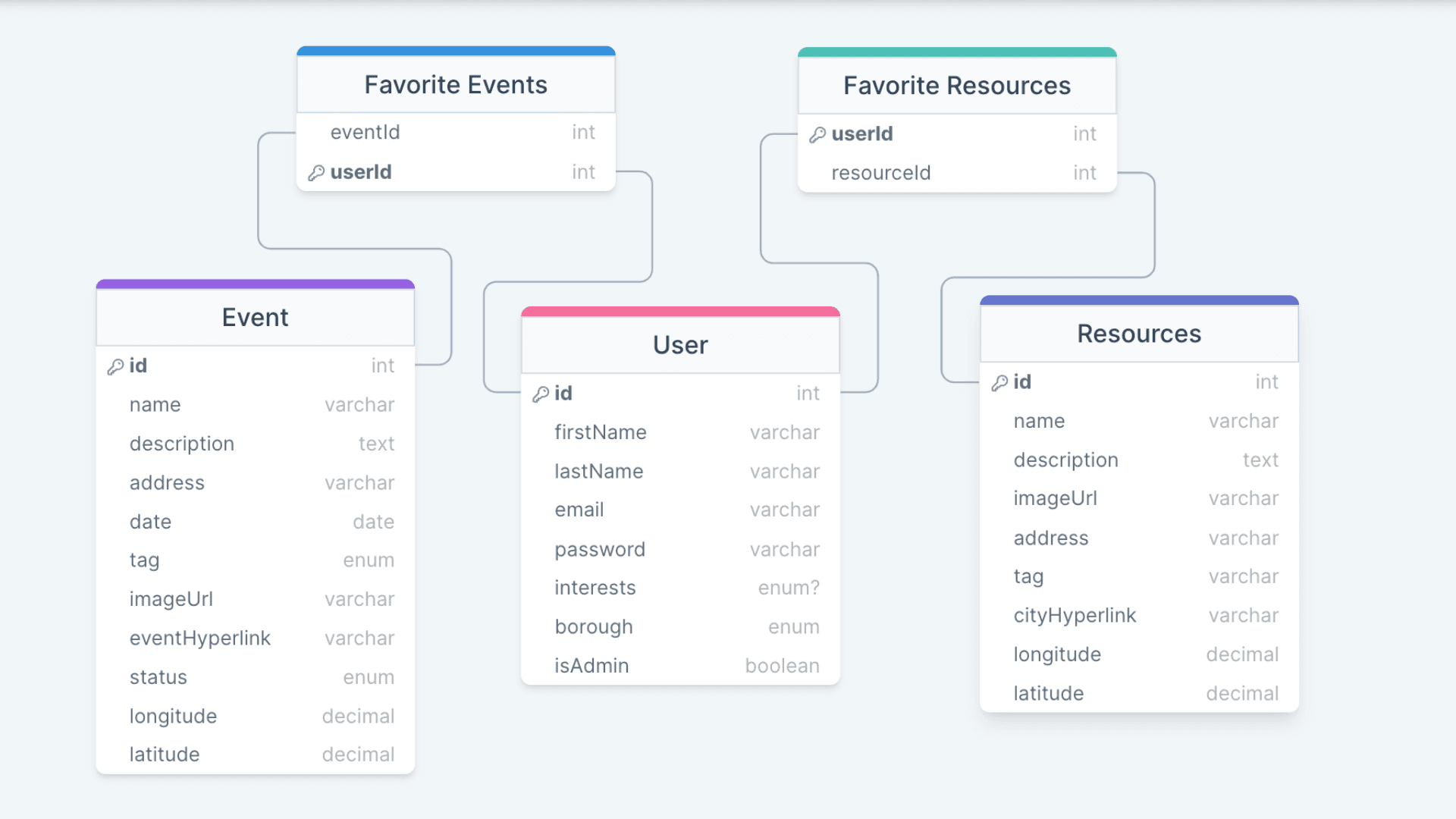Click the firstName field in User table
1456x819 pixels.
(x=680, y=432)
